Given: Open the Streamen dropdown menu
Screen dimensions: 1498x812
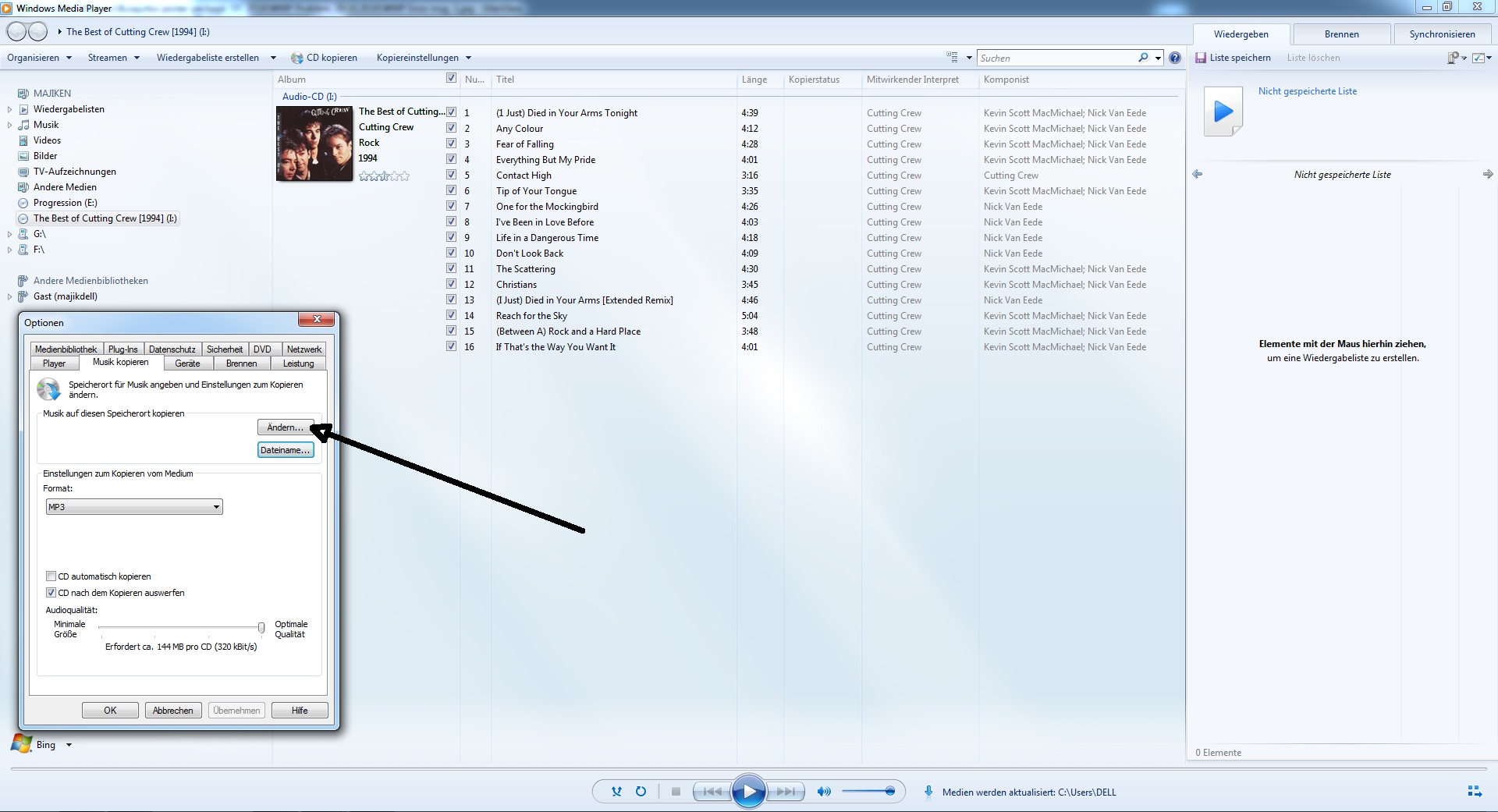Looking at the screenshot, I should coord(114,58).
